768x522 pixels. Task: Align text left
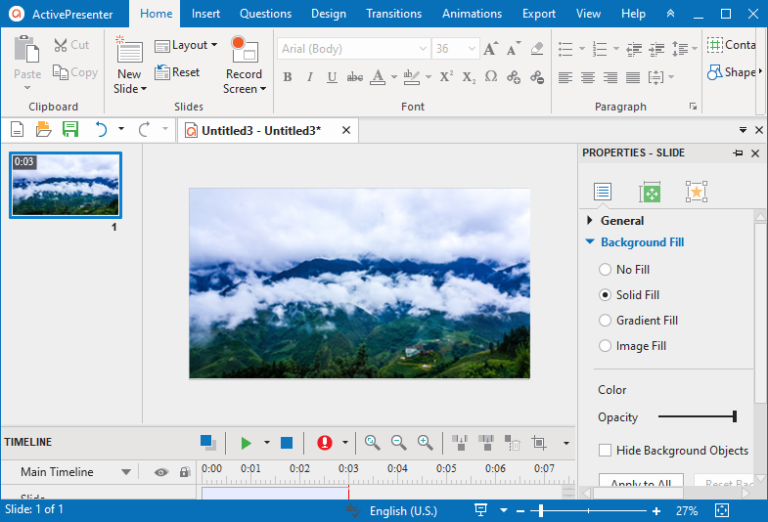tap(565, 77)
